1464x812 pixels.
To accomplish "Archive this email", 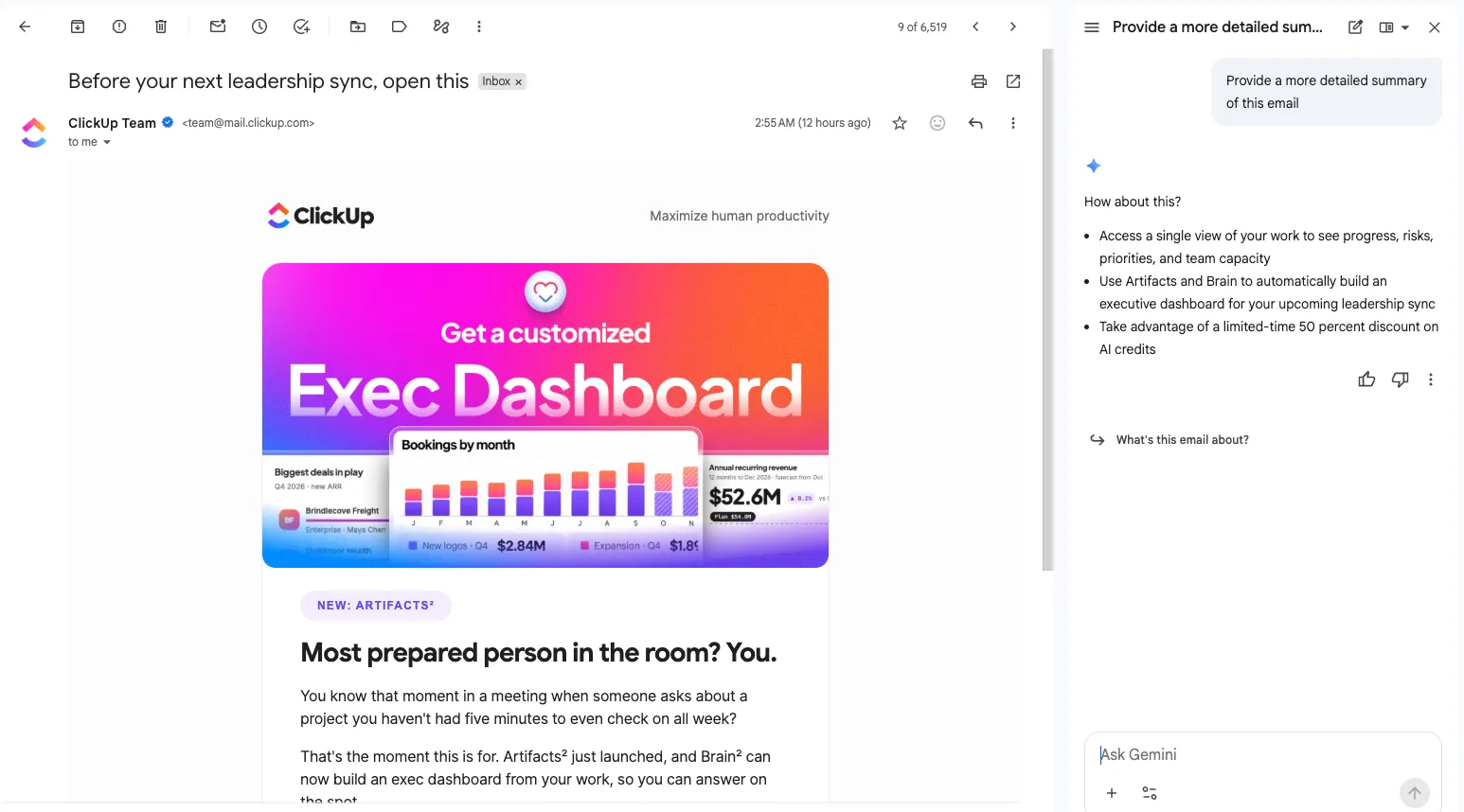I will [78, 26].
